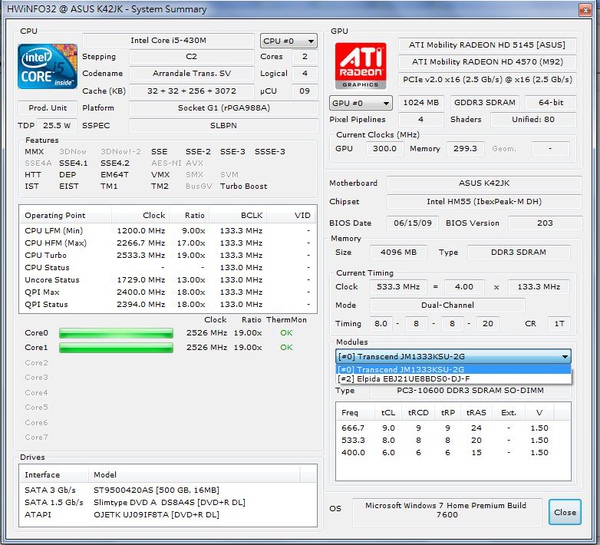Image resolution: width=600 pixels, height=545 pixels.
Task: Click the Shaders field Unified: 80
Action: tap(533, 119)
